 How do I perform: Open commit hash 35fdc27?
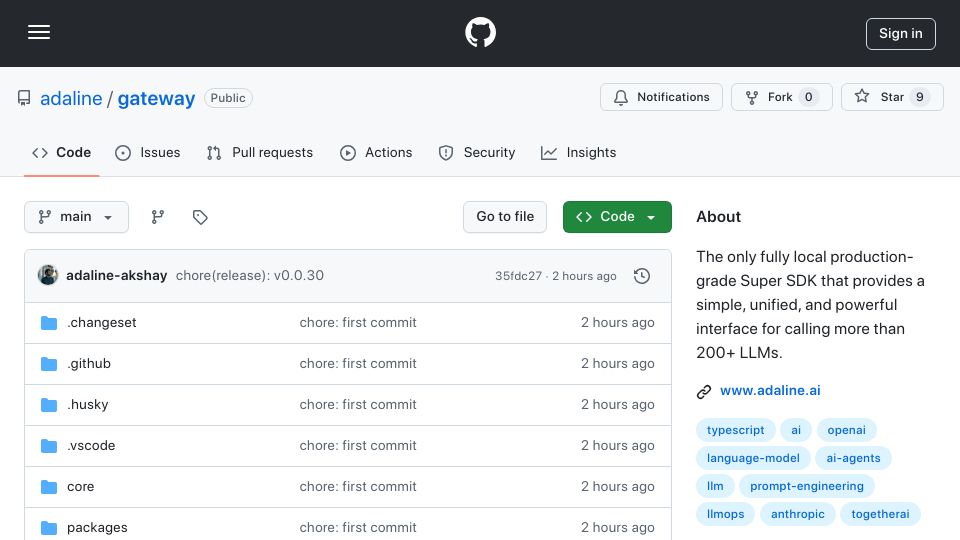pyautogui.click(x=518, y=276)
